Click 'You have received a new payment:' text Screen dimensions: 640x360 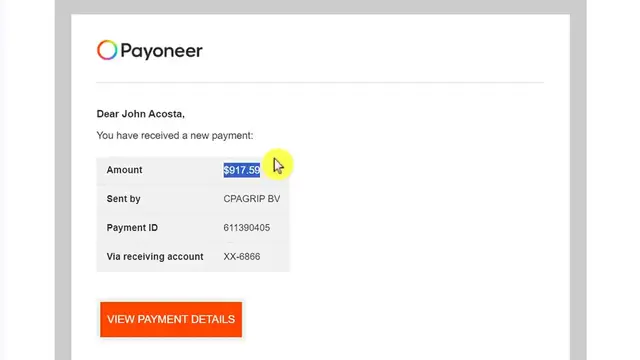click(175, 136)
